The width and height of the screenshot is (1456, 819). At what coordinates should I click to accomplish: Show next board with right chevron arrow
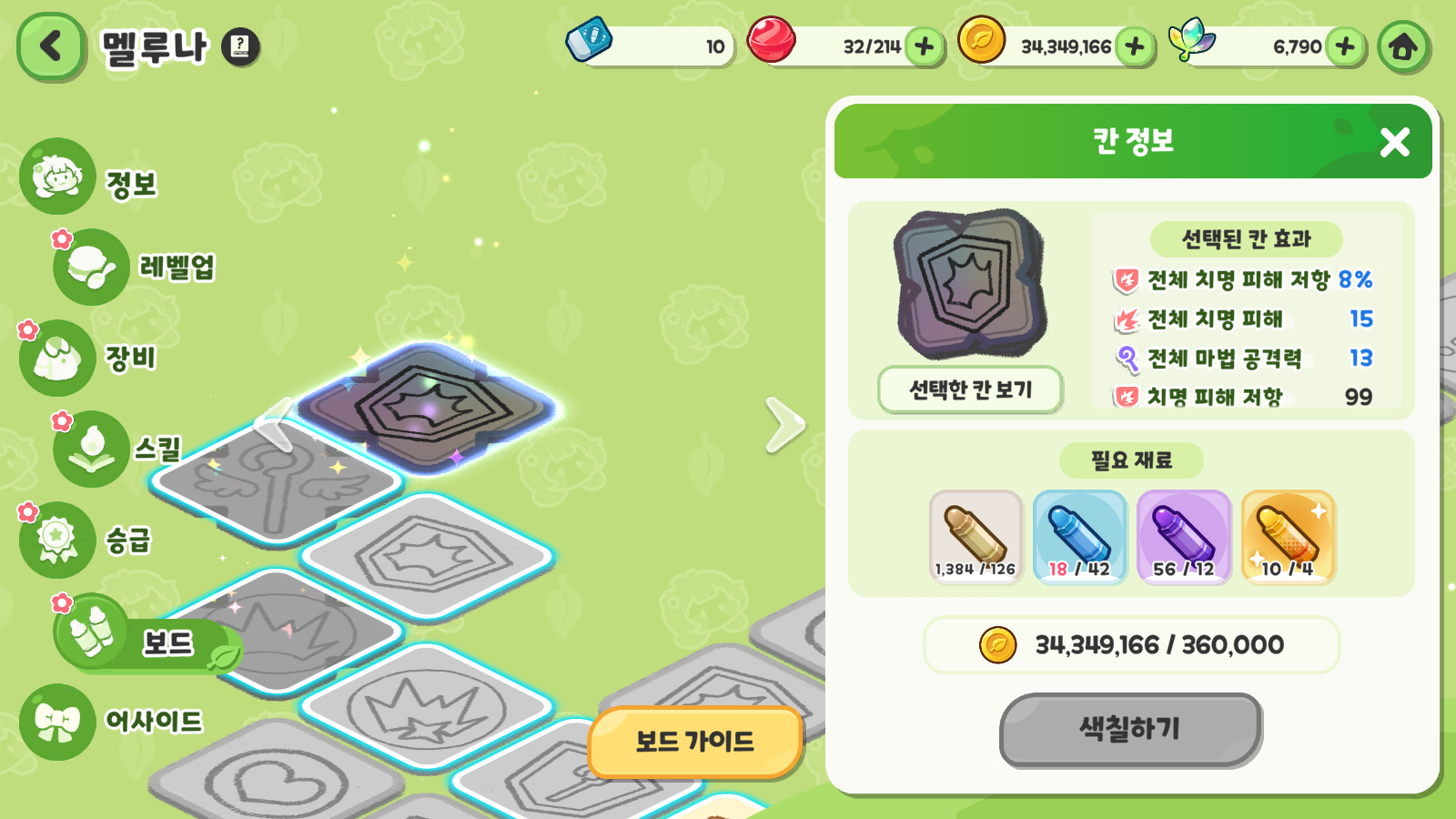pyautogui.click(x=784, y=424)
